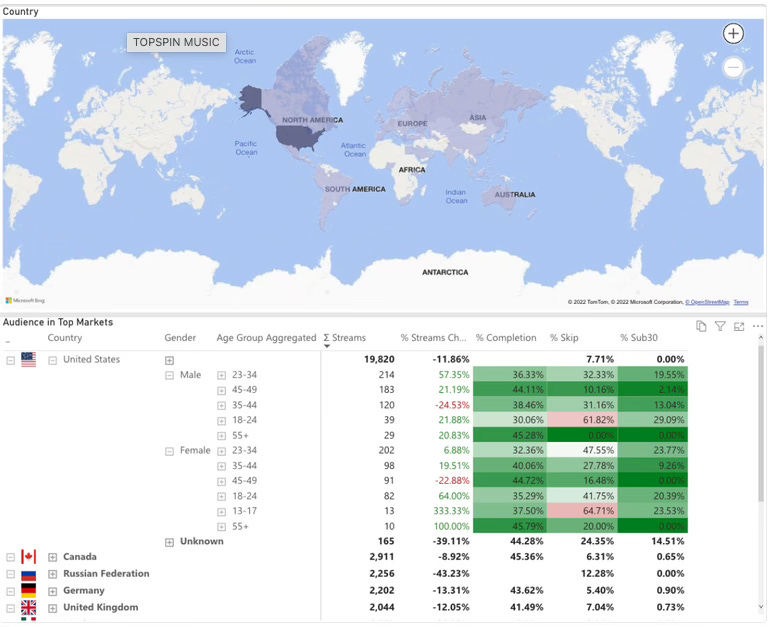
Task: Select Germany completion value 43.62%
Action: 527,591
